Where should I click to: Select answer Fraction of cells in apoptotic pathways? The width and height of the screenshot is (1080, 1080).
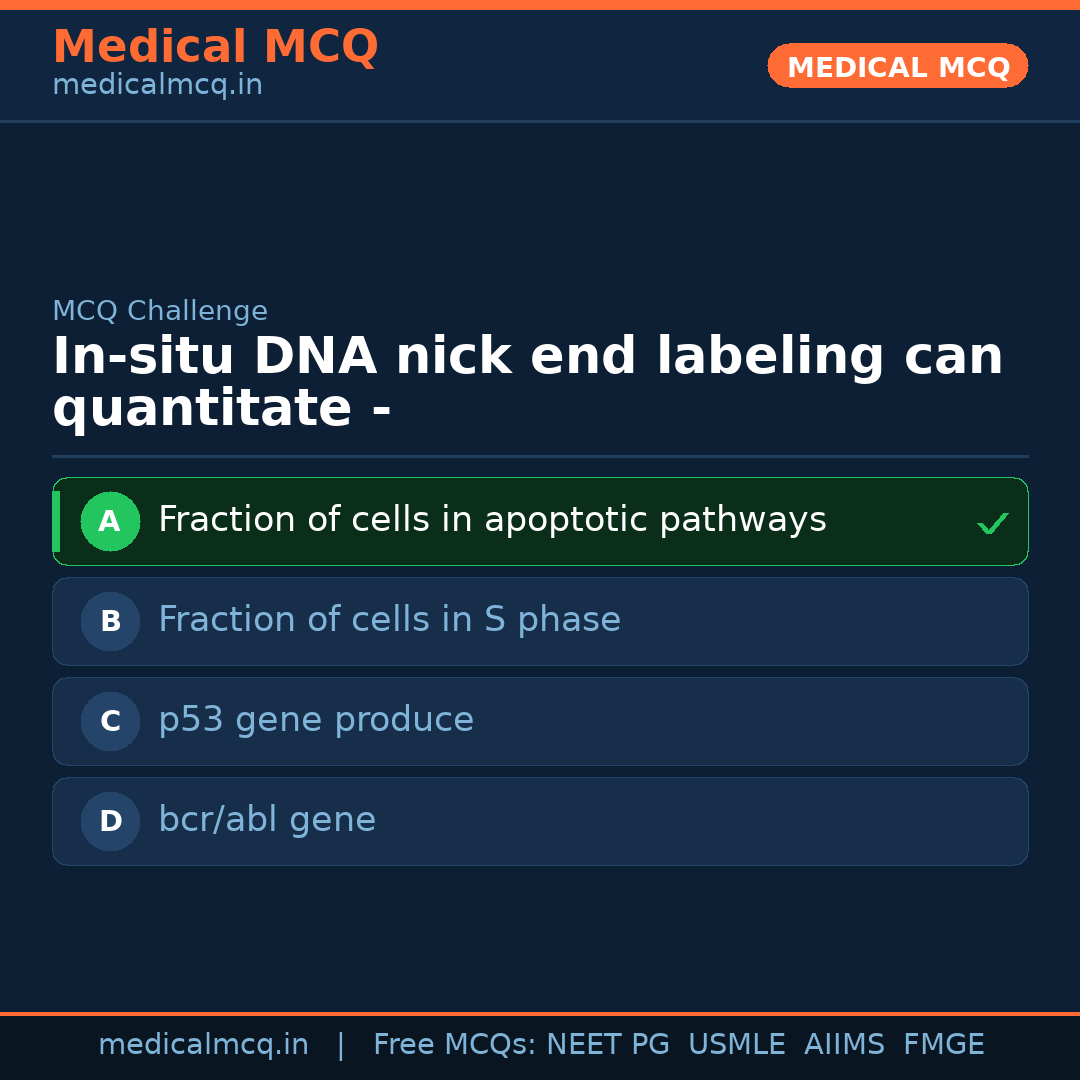[x=492, y=520]
